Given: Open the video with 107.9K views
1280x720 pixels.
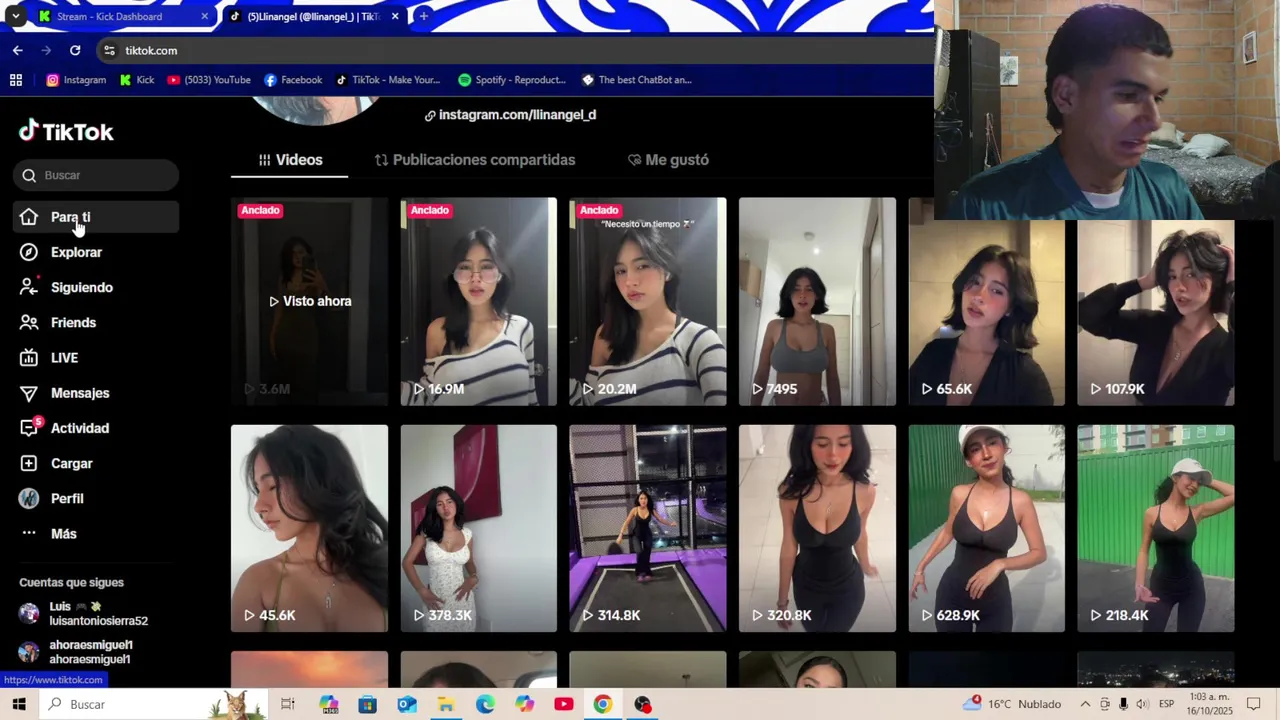Looking at the screenshot, I should tap(1156, 312).
